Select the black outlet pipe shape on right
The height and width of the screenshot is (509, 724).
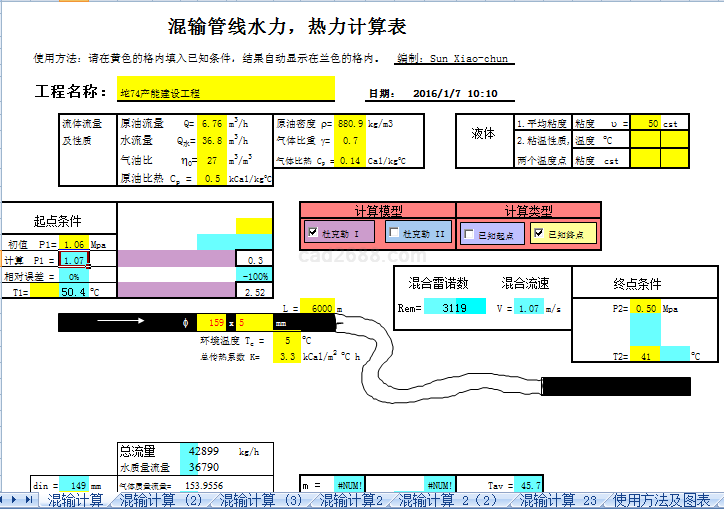point(615,385)
